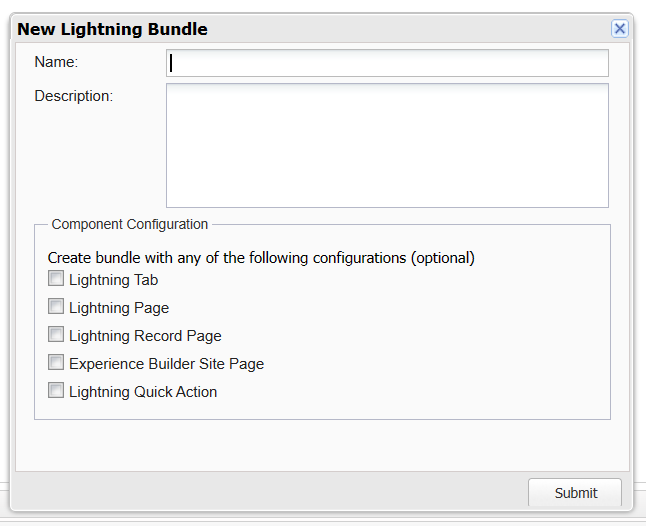This screenshot has height=526, width=646.
Task: Focus the Description text area
Action: coord(387,145)
